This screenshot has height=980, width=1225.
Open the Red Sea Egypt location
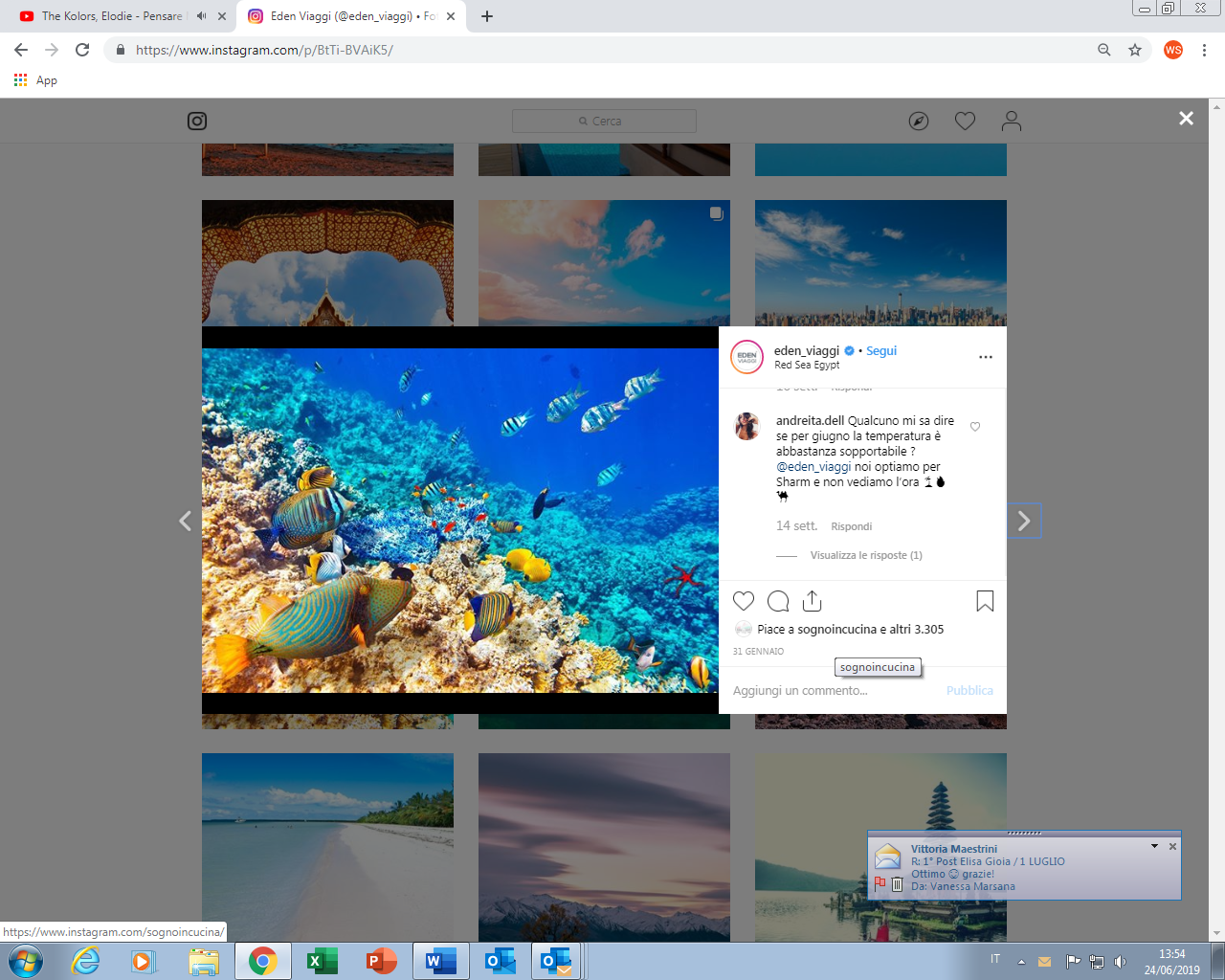[807, 365]
